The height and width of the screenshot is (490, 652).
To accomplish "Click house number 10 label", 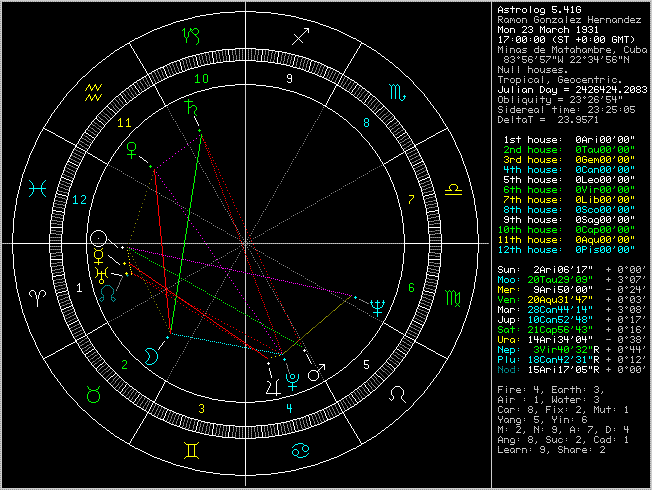I will [202, 79].
